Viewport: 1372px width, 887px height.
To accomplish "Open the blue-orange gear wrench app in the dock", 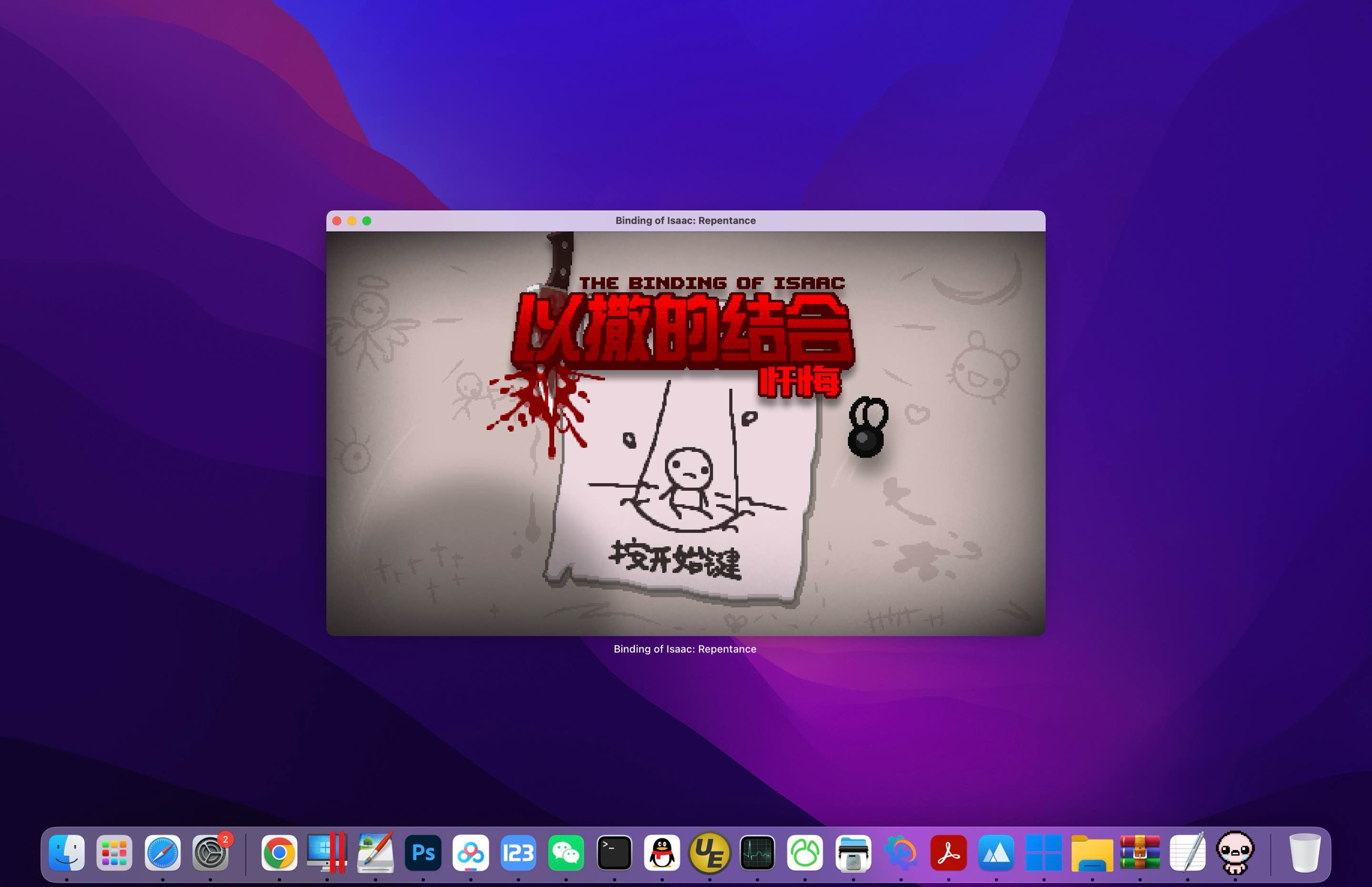I will coord(901,852).
